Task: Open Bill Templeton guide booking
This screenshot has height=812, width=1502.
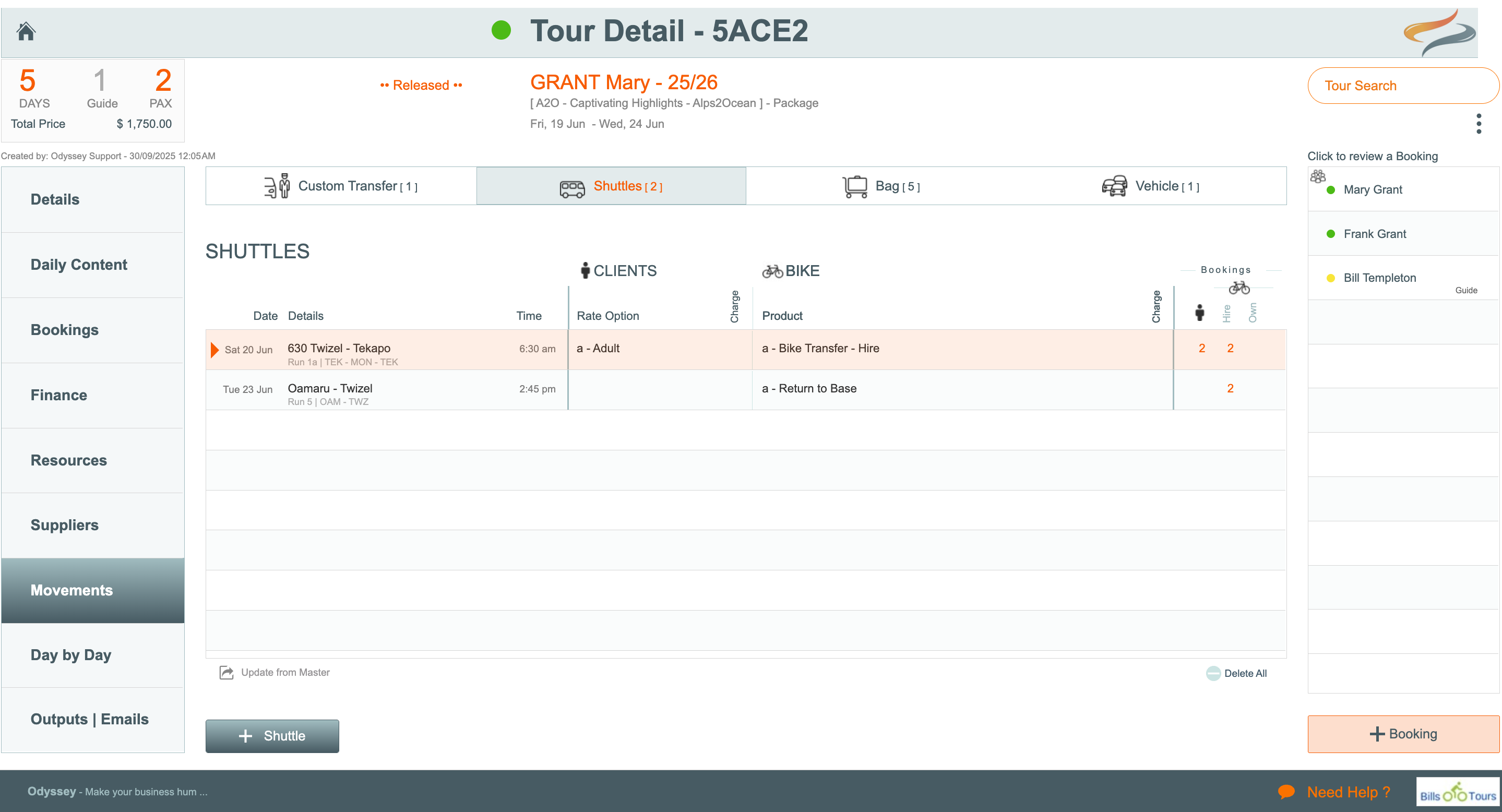Action: pyautogui.click(x=1379, y=278)
